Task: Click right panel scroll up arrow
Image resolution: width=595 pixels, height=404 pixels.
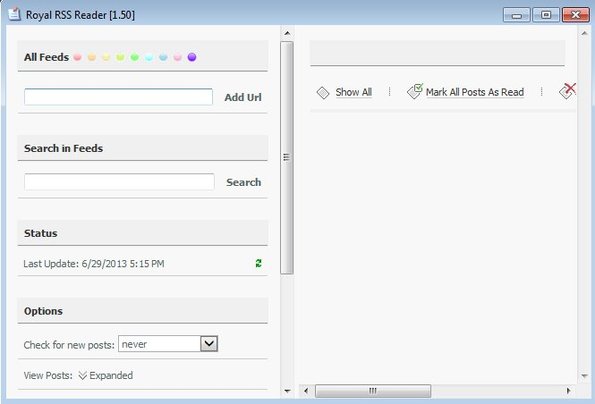Action: click(x=584, y=33)
